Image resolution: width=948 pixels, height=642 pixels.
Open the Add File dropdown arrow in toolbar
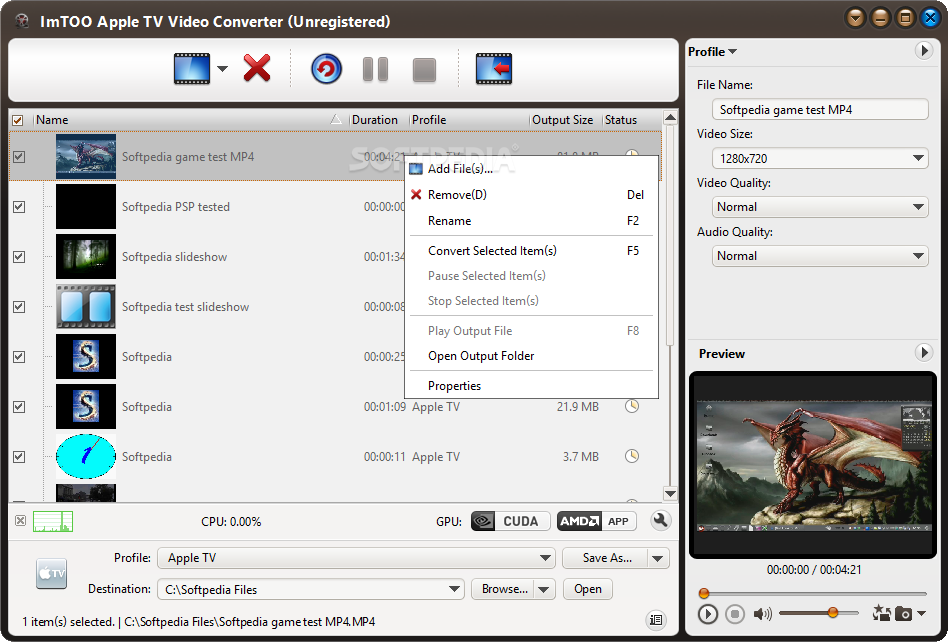222,69
